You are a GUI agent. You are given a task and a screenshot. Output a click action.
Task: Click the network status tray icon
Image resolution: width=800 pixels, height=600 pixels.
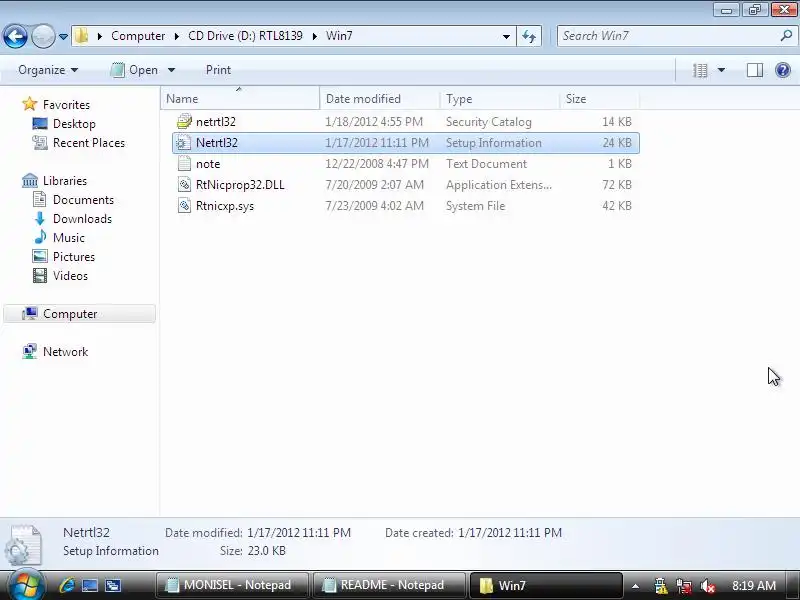click(684, 586)
